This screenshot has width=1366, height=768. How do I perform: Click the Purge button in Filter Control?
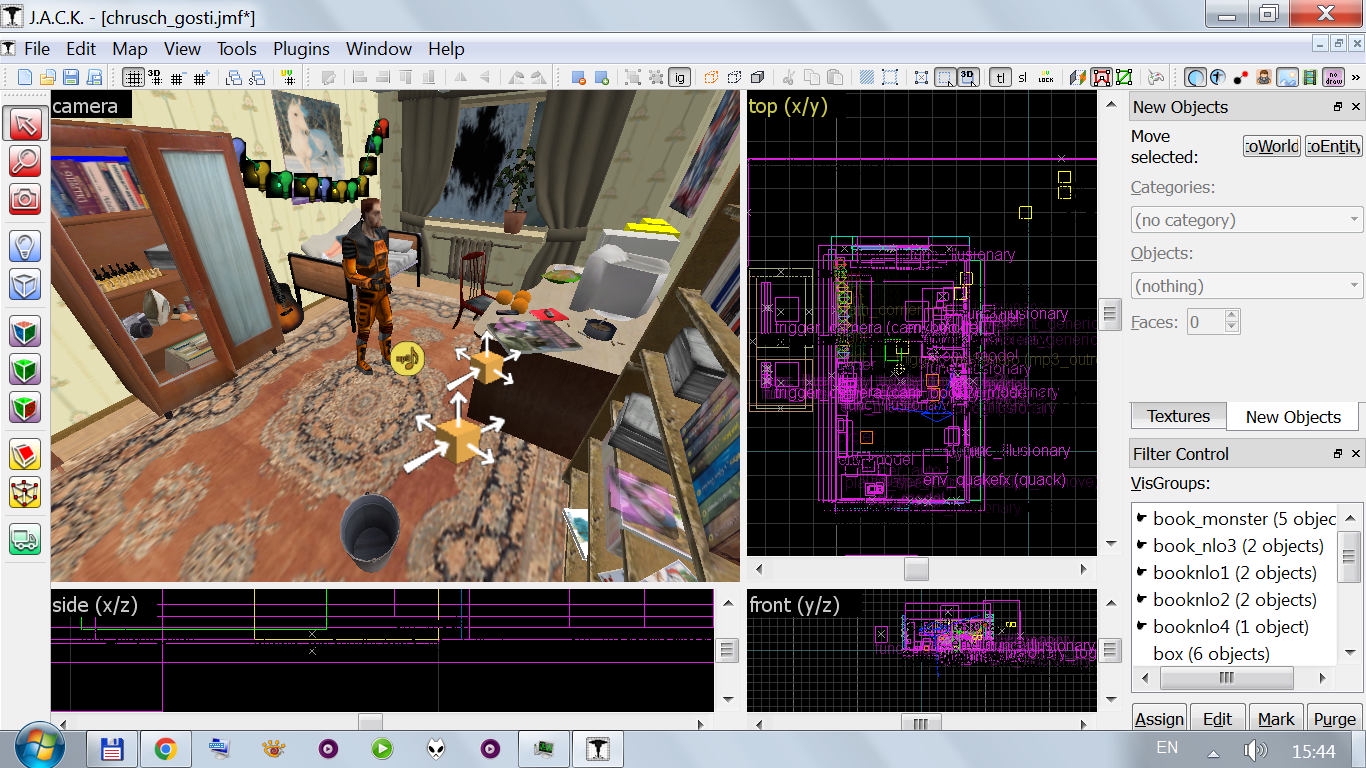point(1335,718)
